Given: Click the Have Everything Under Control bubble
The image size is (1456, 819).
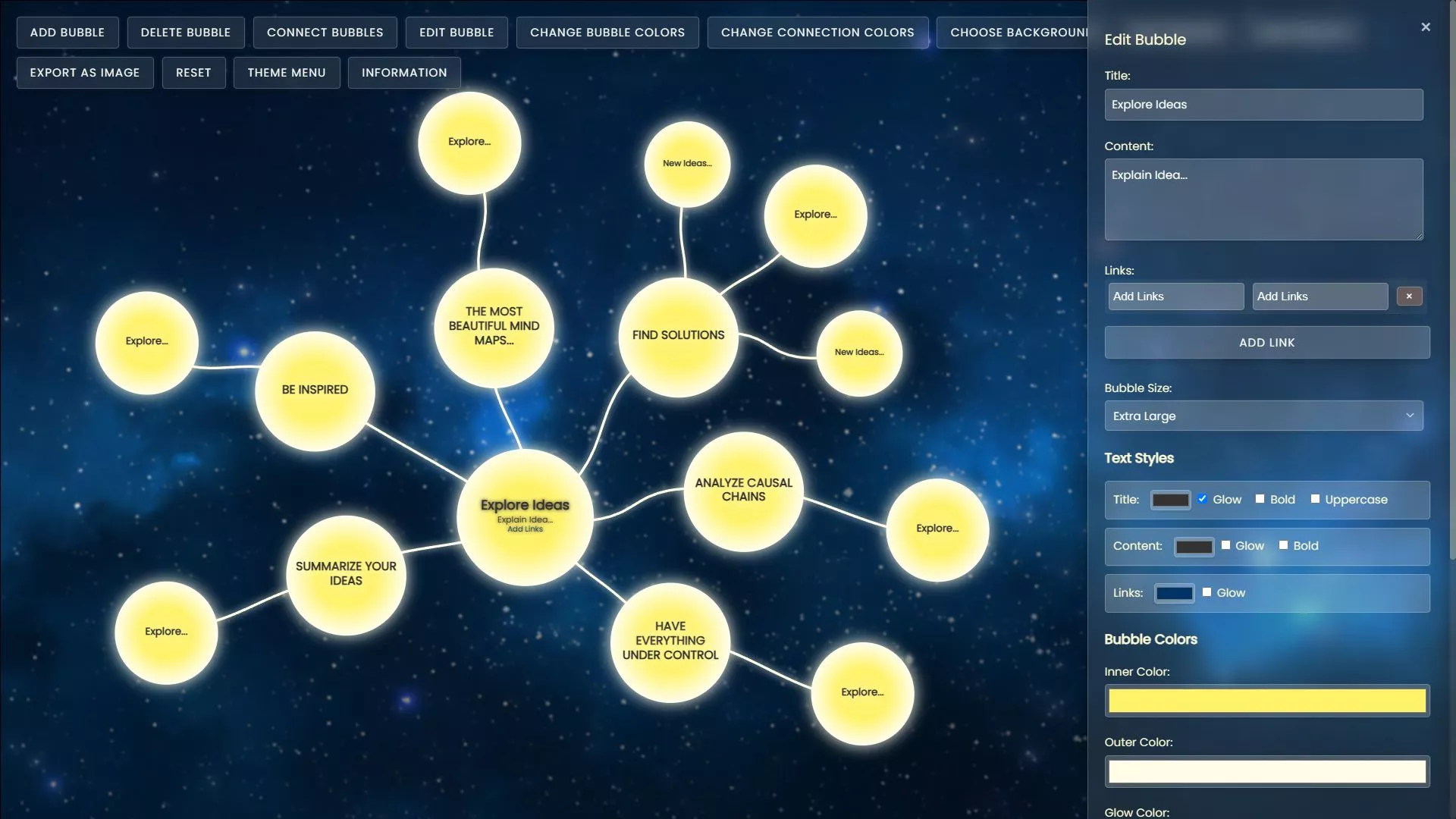Looking at the screenshot, I should [x=670, y=642].
